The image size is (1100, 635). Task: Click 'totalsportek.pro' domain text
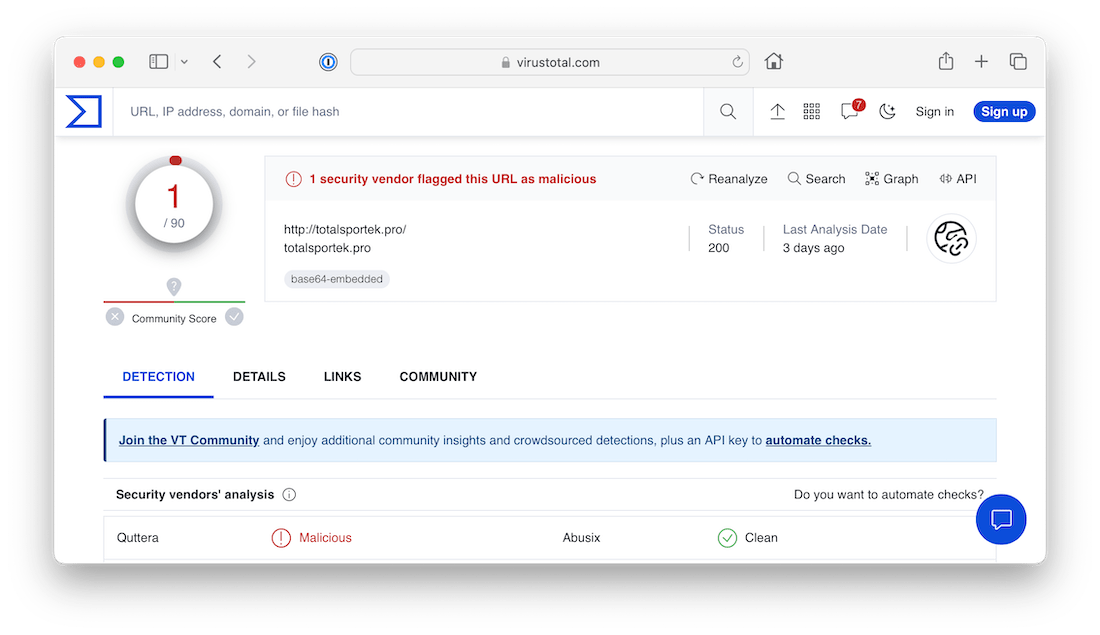pos(327,248)
